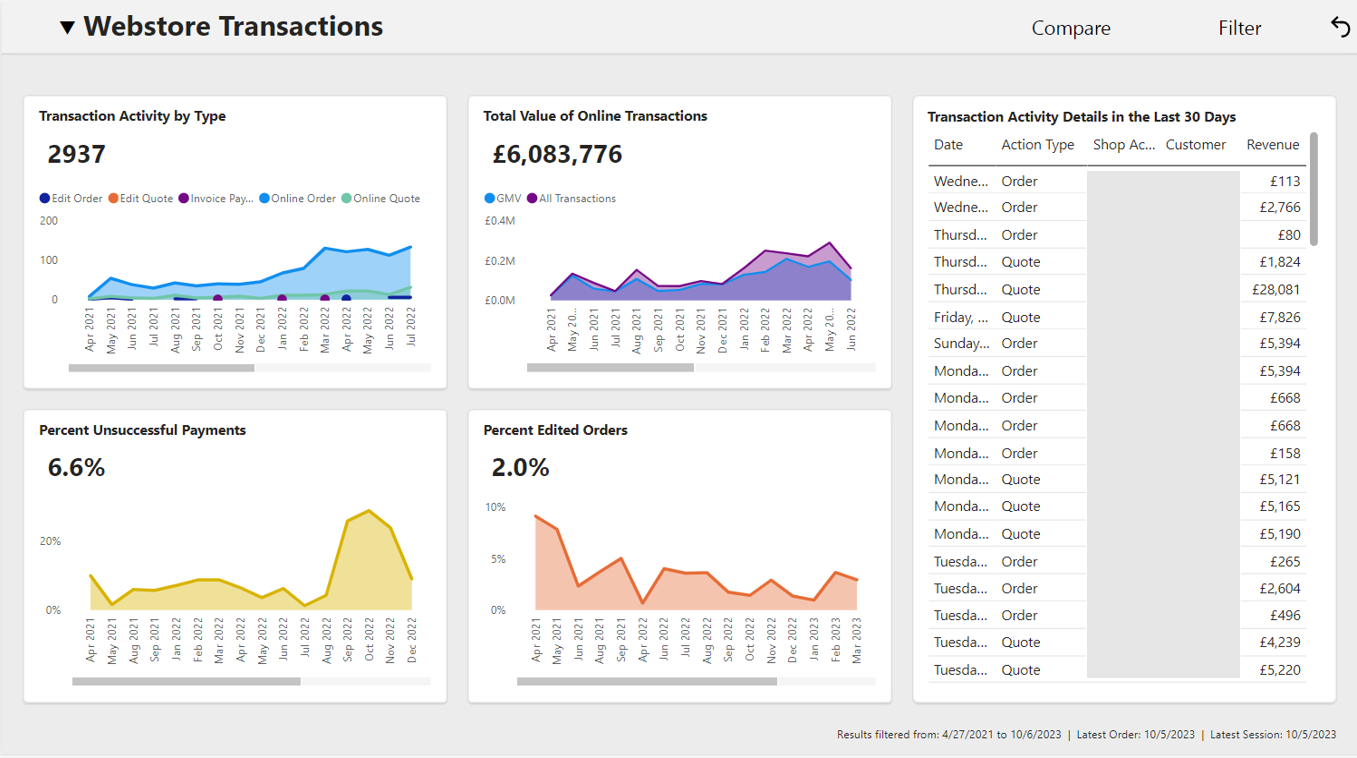
Task: Select the £28,081 quote row
Action: (1117, 289)
